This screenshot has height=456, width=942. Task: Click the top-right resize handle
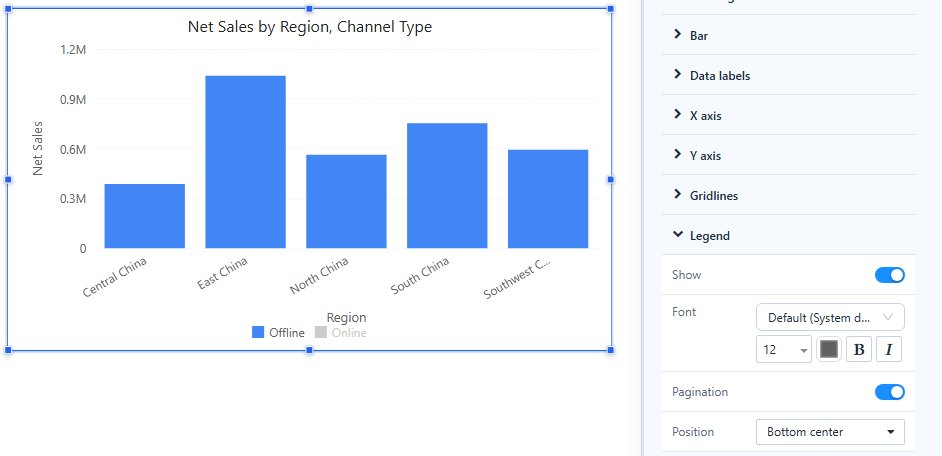tap(611, 9)
